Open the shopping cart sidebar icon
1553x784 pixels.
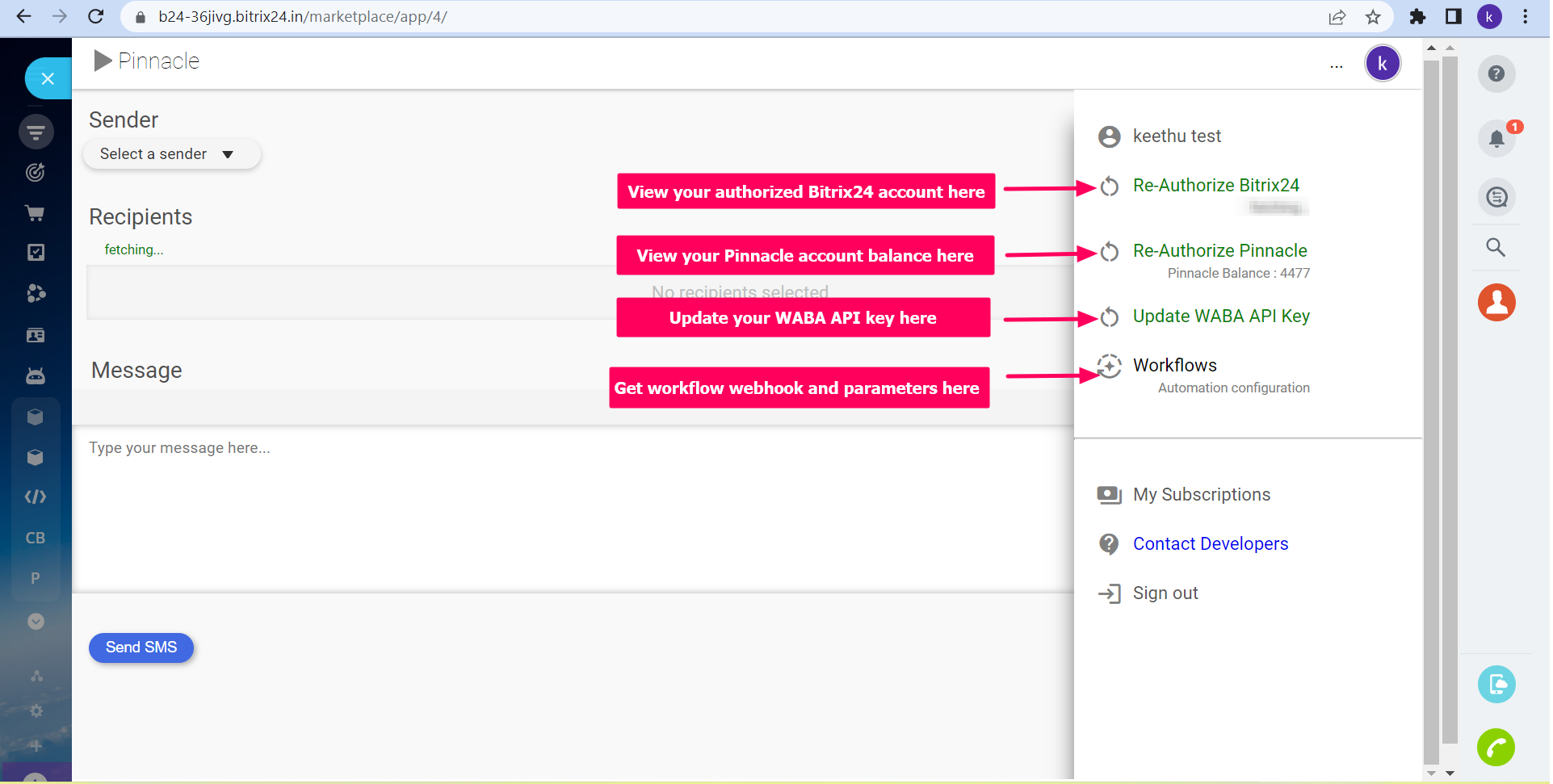click(36, 213)
